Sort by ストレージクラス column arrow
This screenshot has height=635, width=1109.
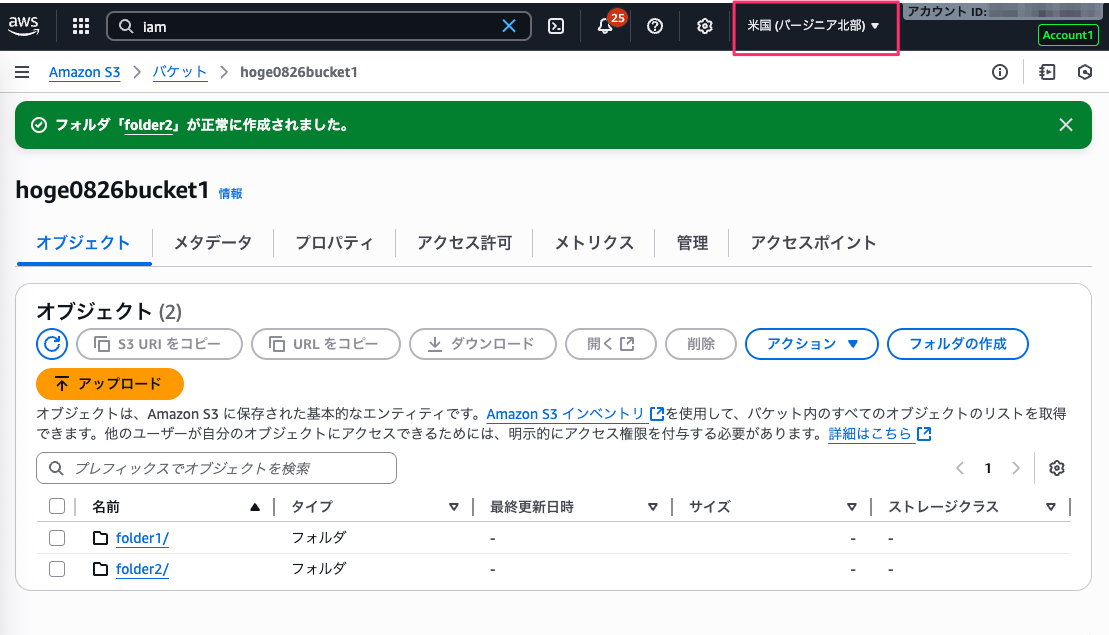[1050, 507]
